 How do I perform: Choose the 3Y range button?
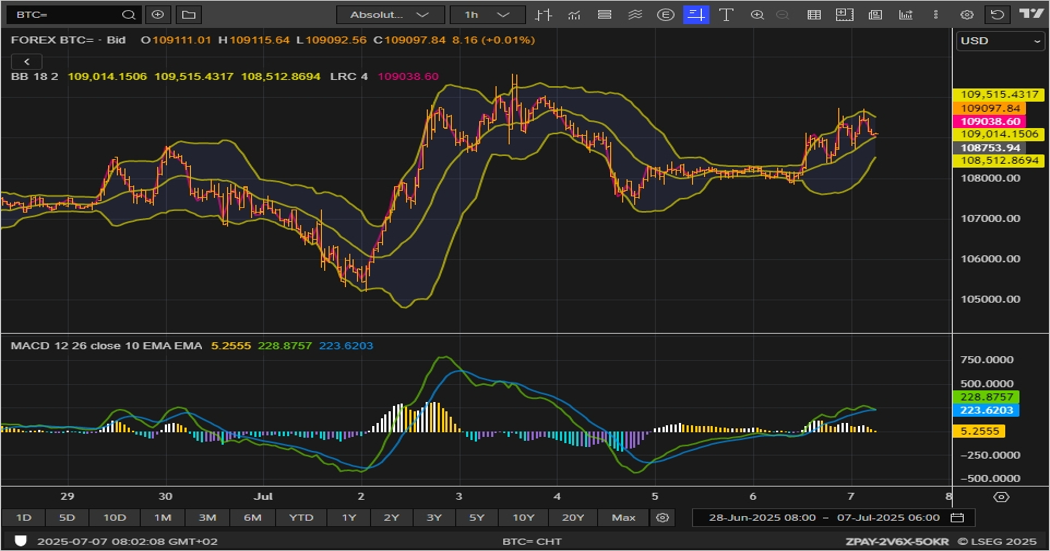434,518
